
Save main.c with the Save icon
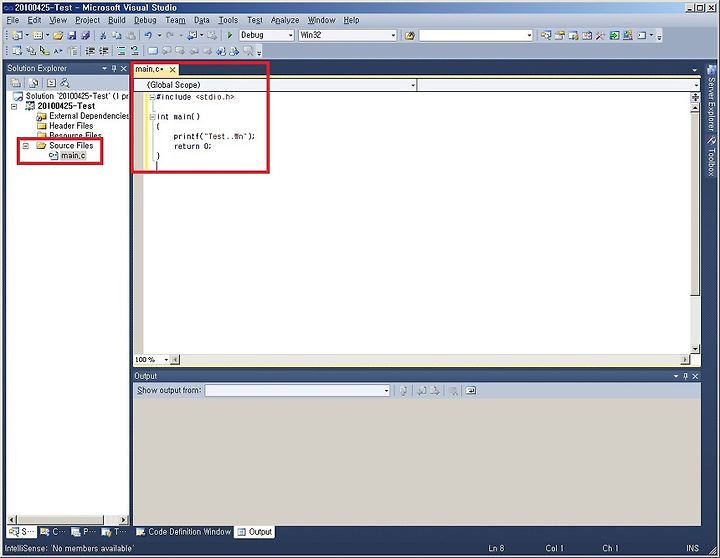pos(72,35)
